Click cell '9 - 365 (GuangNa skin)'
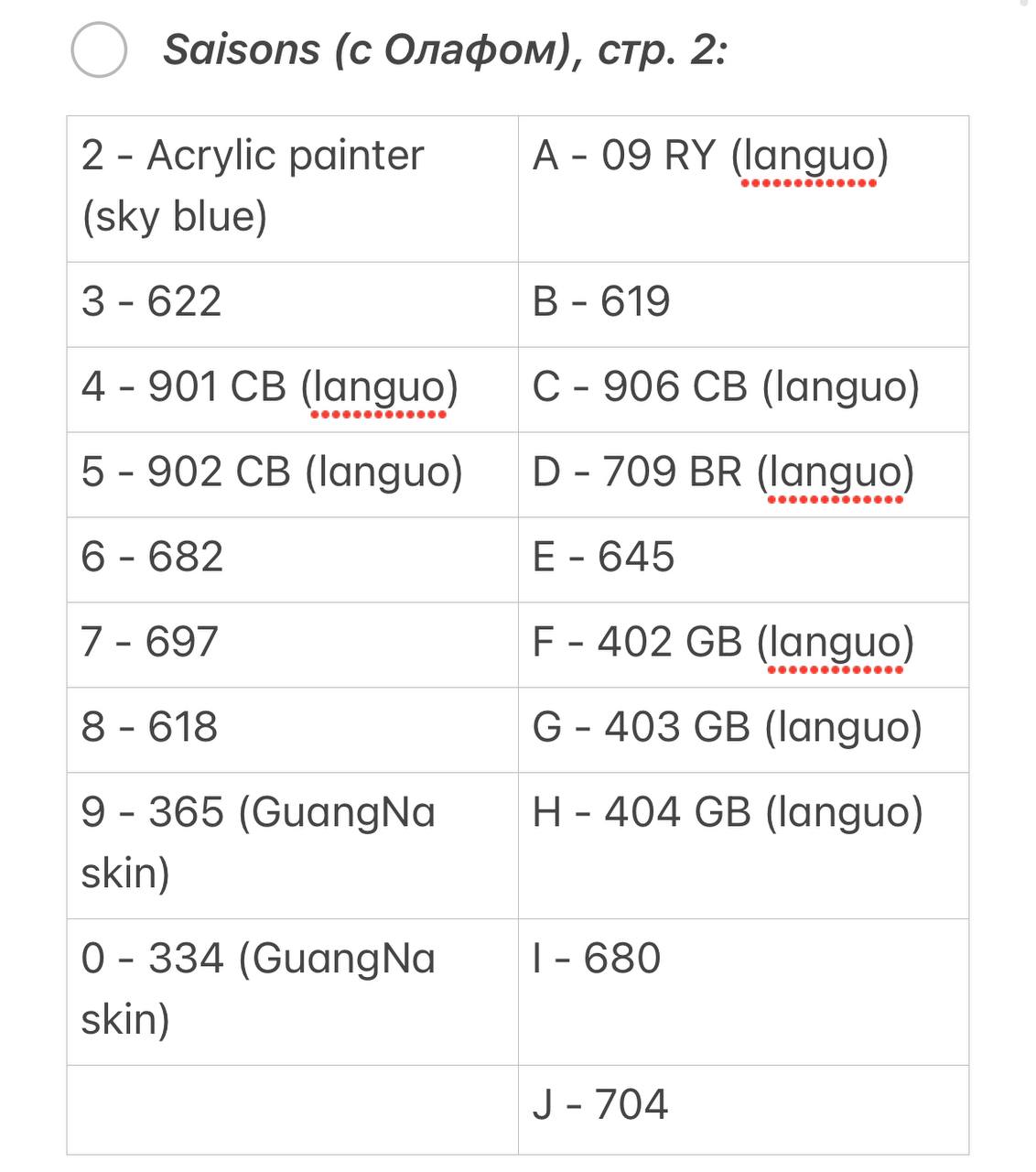Screen dimensions: 1036x1172 (x=293, y=845)
